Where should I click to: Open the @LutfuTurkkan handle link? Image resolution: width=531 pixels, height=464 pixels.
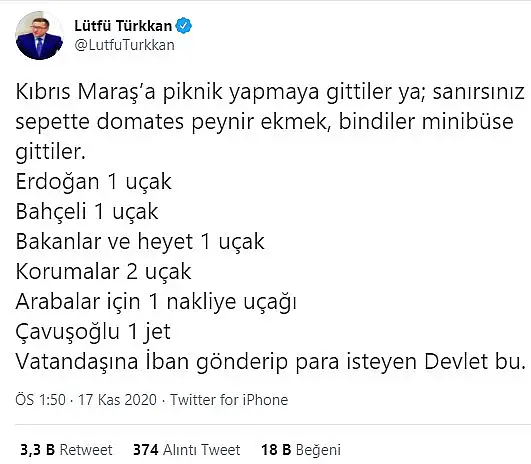click(124, 45)
